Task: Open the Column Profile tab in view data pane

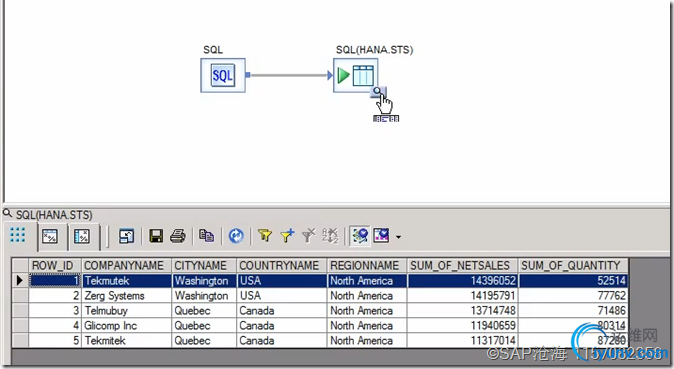Action: pyautogui.click(x=82, y=236)
